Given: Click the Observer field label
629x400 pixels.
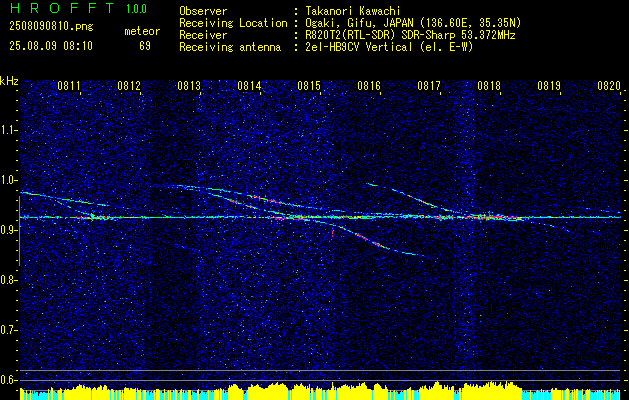Looking at the screenshot, I should tap(203, 11).
